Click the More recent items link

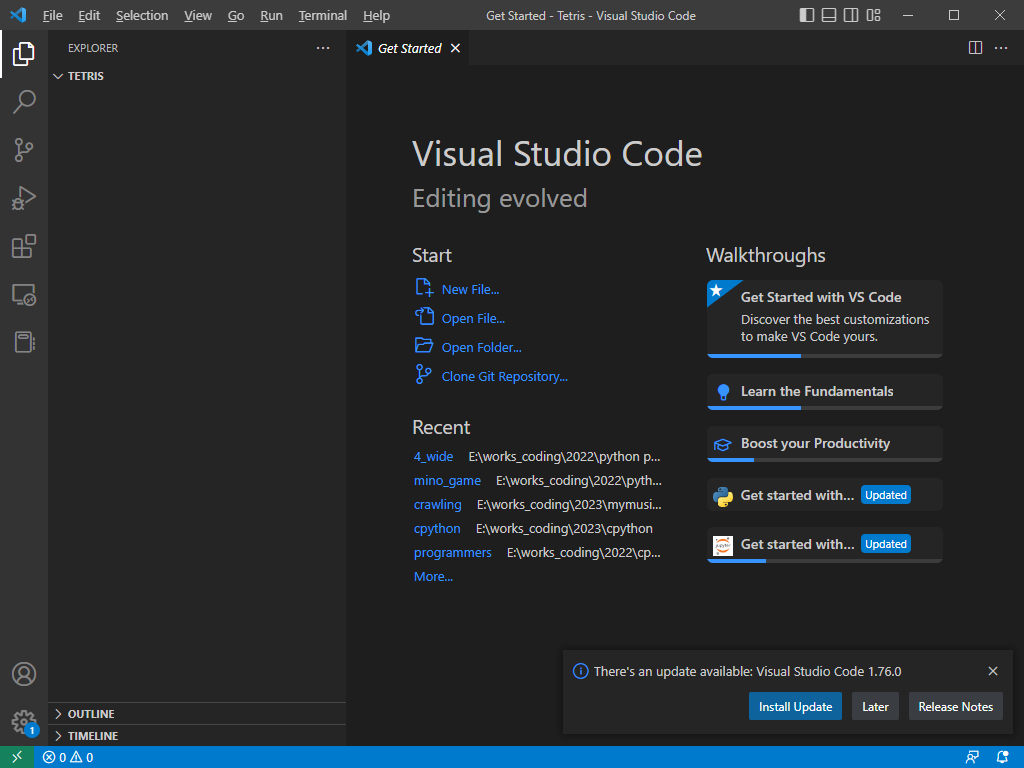point(433,577)
